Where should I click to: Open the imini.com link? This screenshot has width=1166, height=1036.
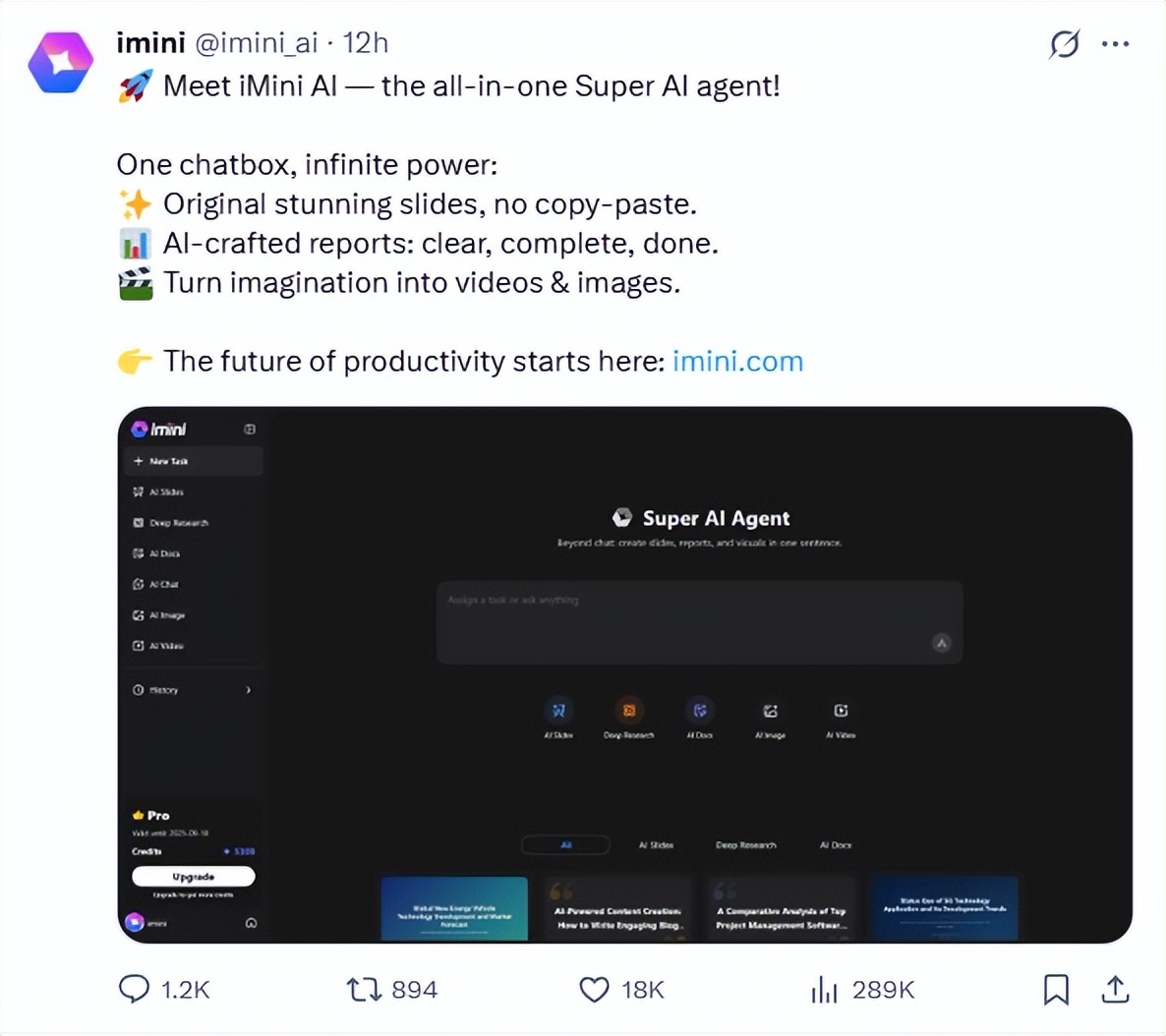(737, 361)
